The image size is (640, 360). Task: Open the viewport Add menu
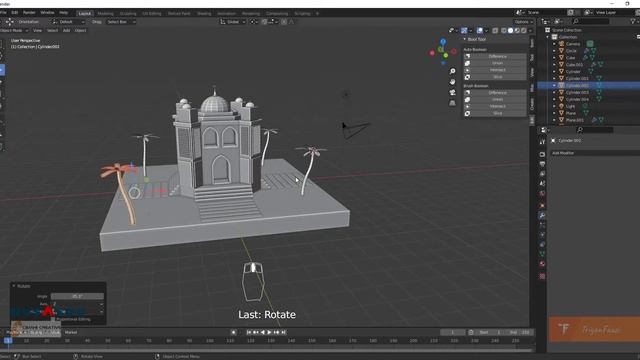click(66, 31)
